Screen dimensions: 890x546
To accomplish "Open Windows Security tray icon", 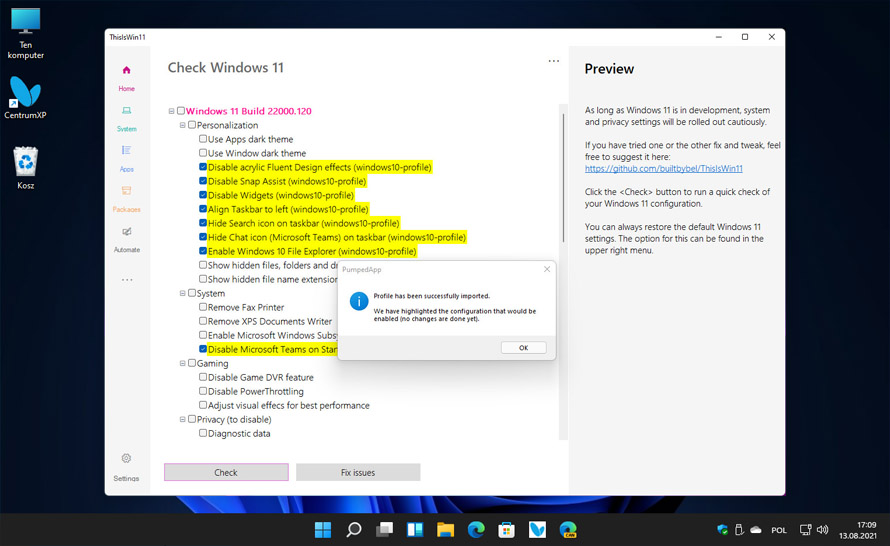I will [x=723, y=530].
